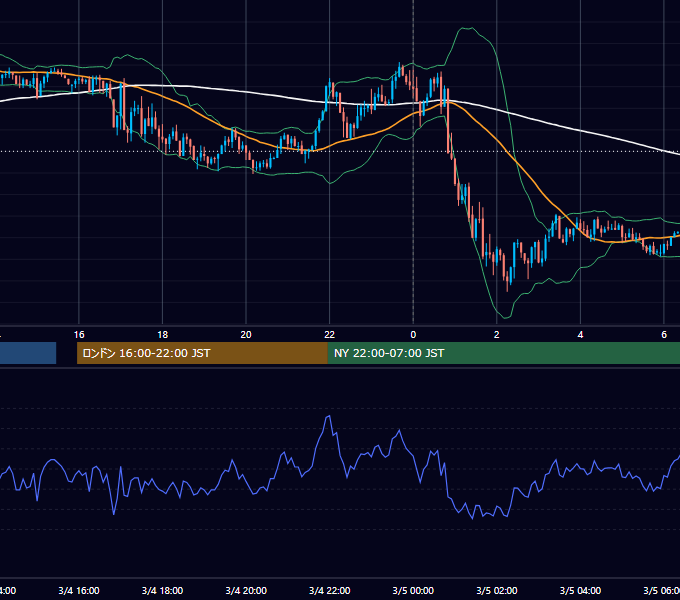
Task: Click hour label 22 on price chart axis
Action: click(x=330, y=335)
